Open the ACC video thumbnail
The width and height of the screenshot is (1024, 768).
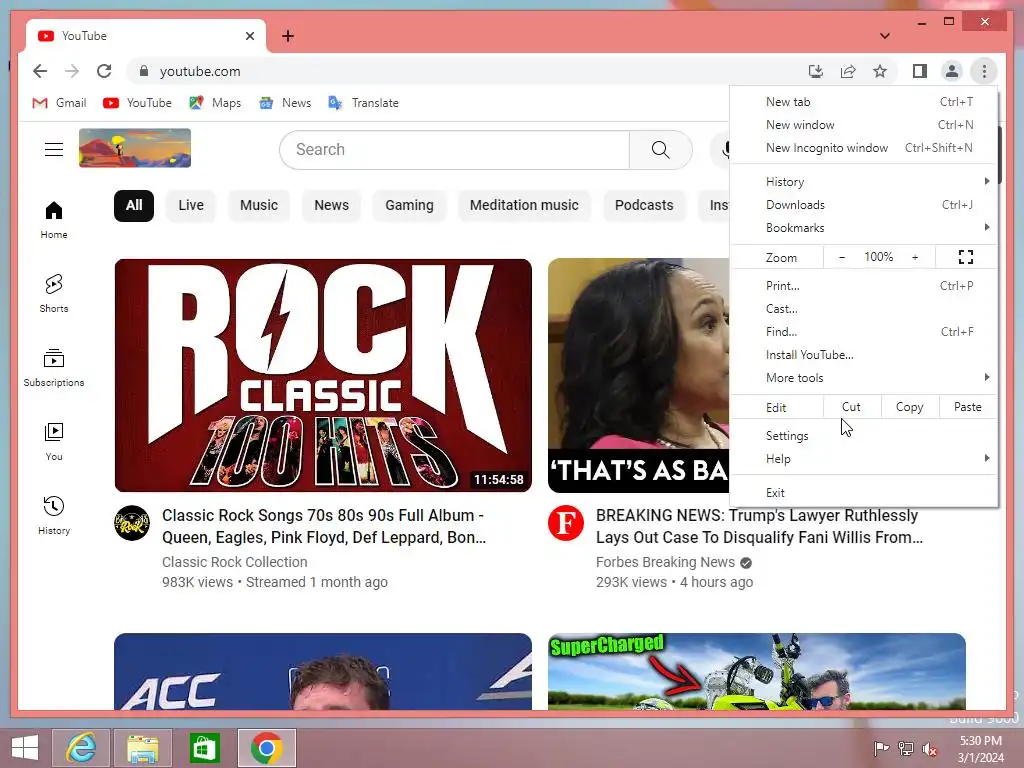323,671
